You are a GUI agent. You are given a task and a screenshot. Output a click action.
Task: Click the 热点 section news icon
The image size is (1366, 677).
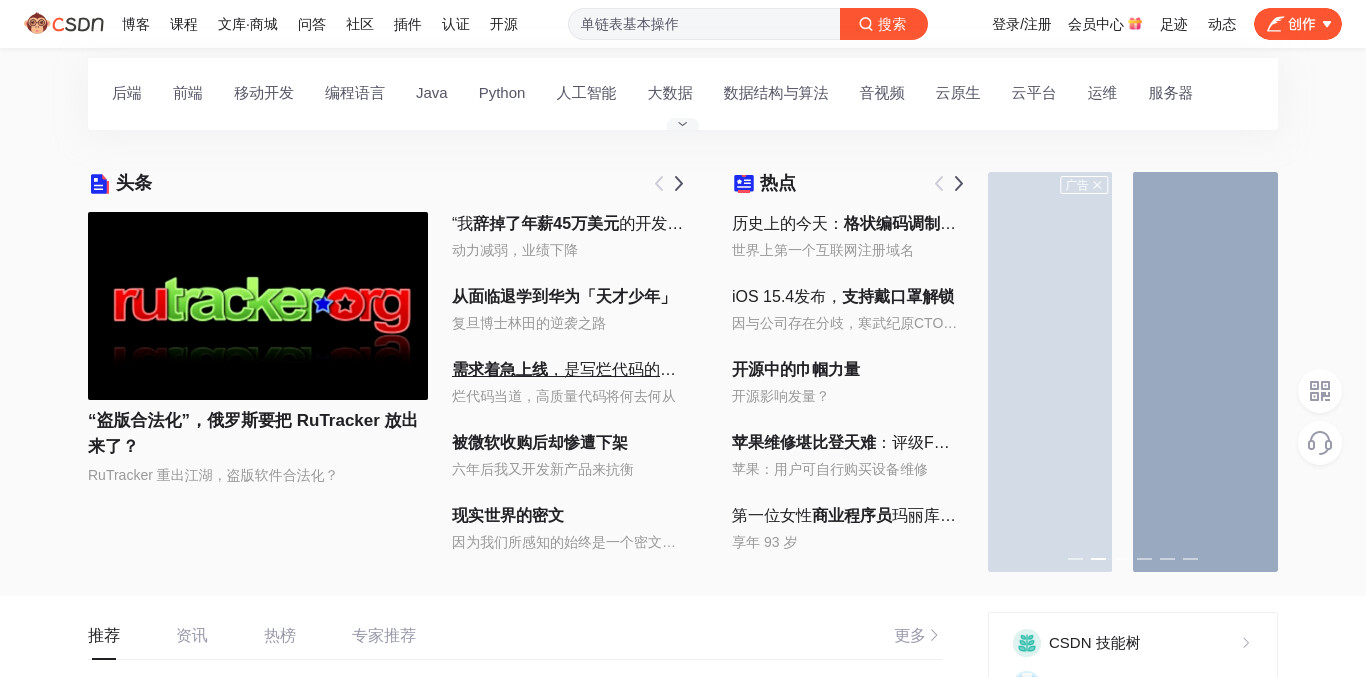[743, 184]
